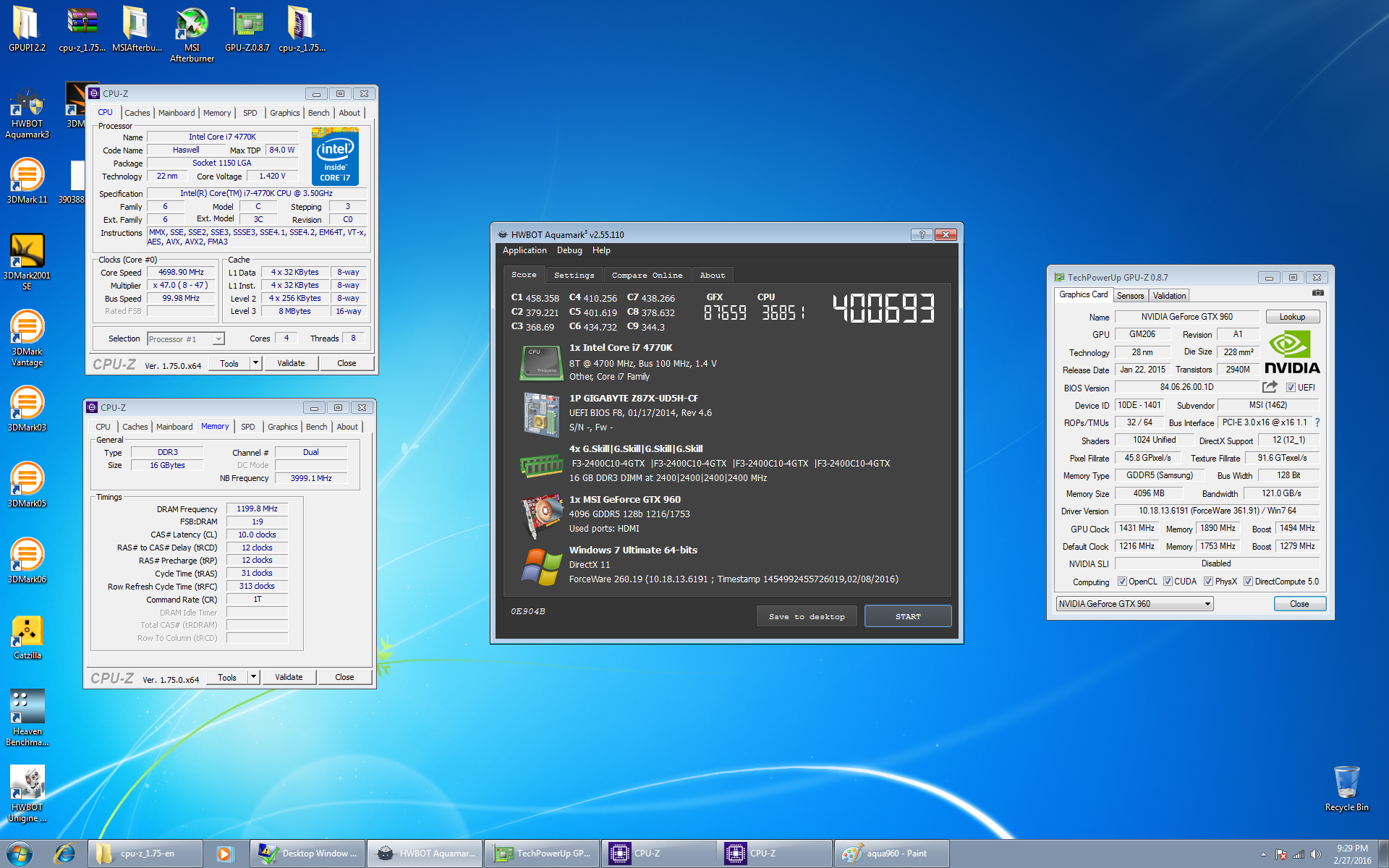Image resolution: width=1389 pixels, height=868 pixels.
Task: Open the TechPowerUp GPU-Z taskbar item
Action: point(543,854)
